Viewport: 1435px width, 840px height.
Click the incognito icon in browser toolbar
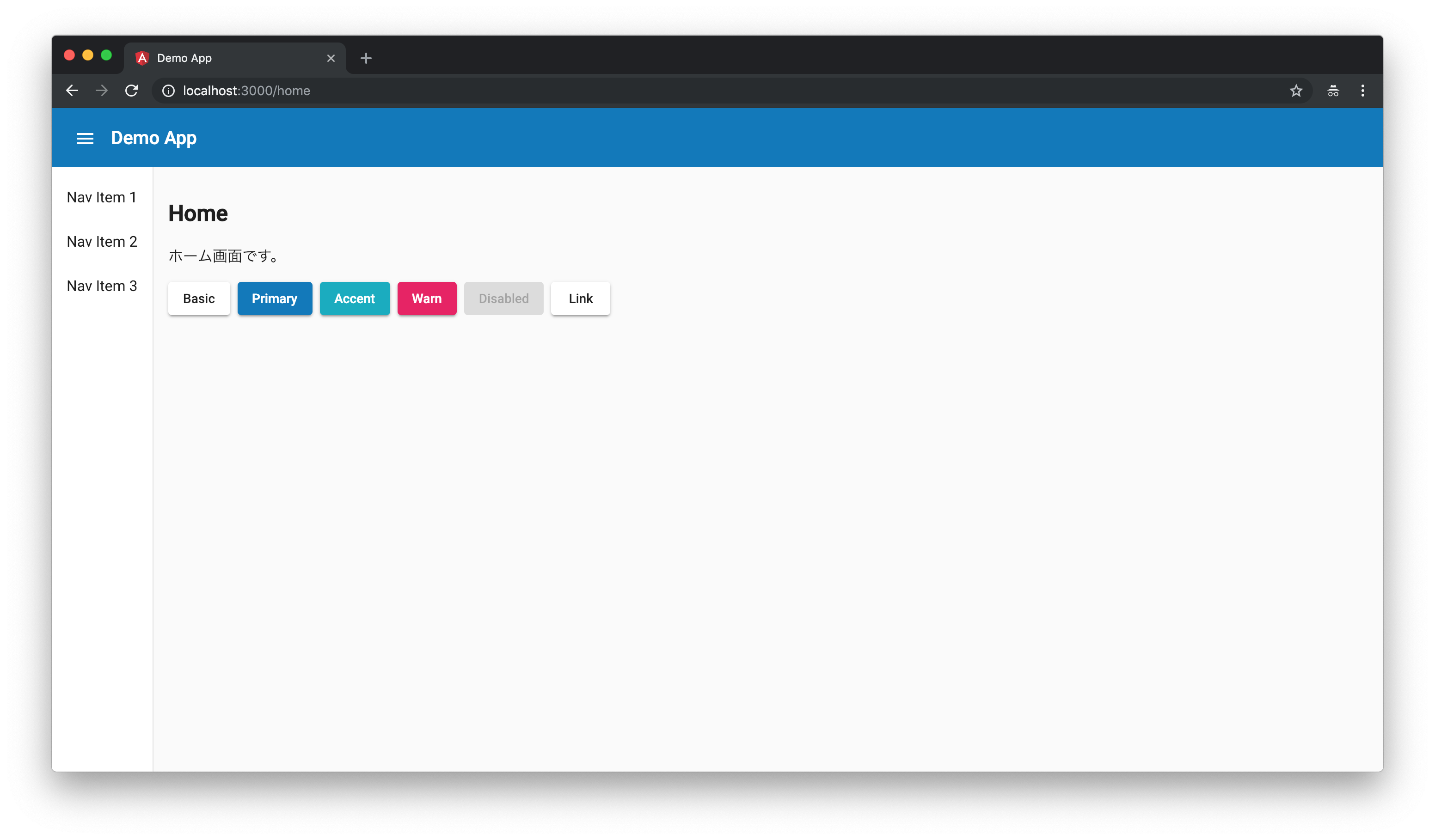[1333, 91]
